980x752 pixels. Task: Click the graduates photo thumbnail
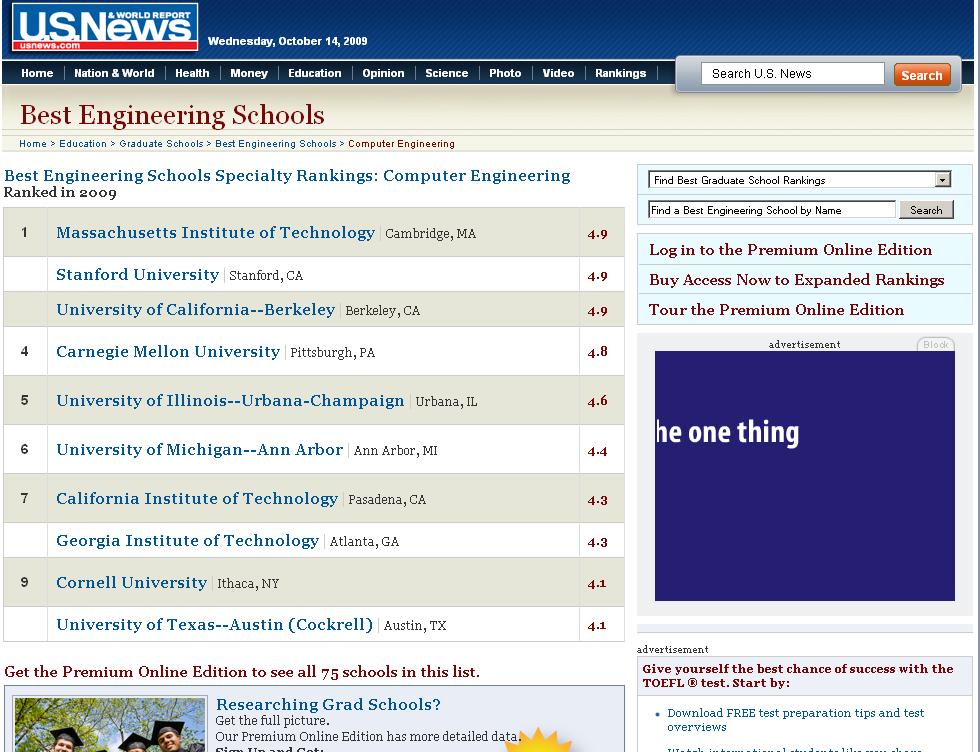click(110, 724)
